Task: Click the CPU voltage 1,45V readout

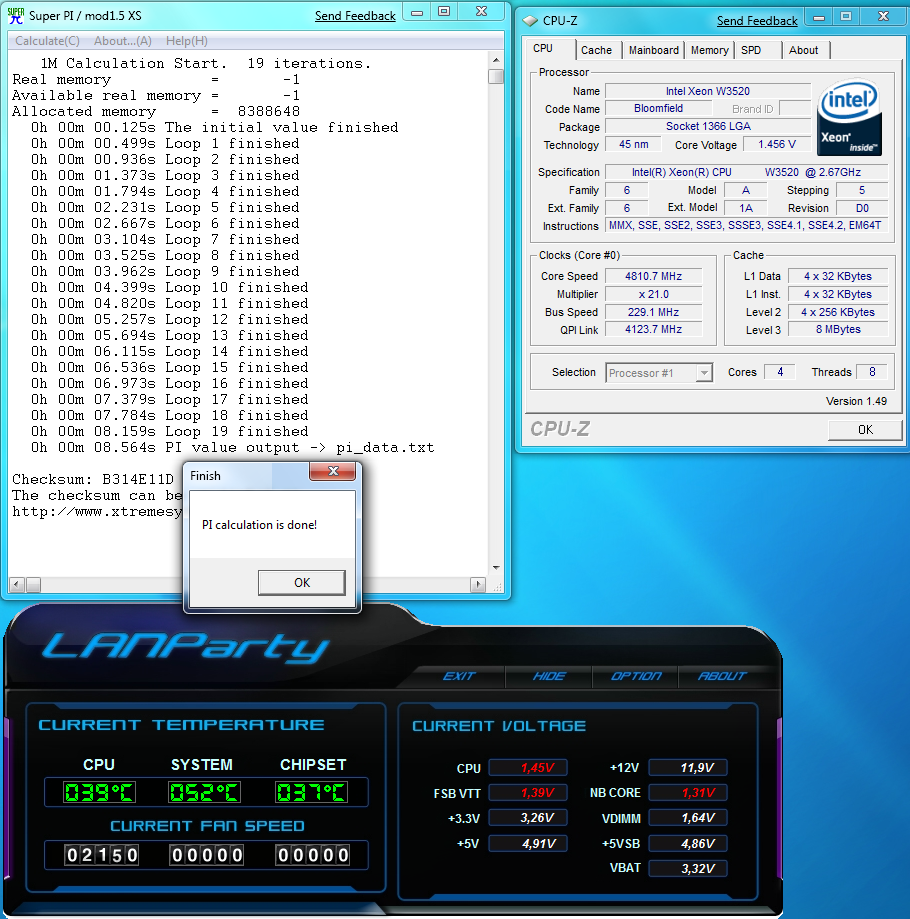Action: coord(528,768)
